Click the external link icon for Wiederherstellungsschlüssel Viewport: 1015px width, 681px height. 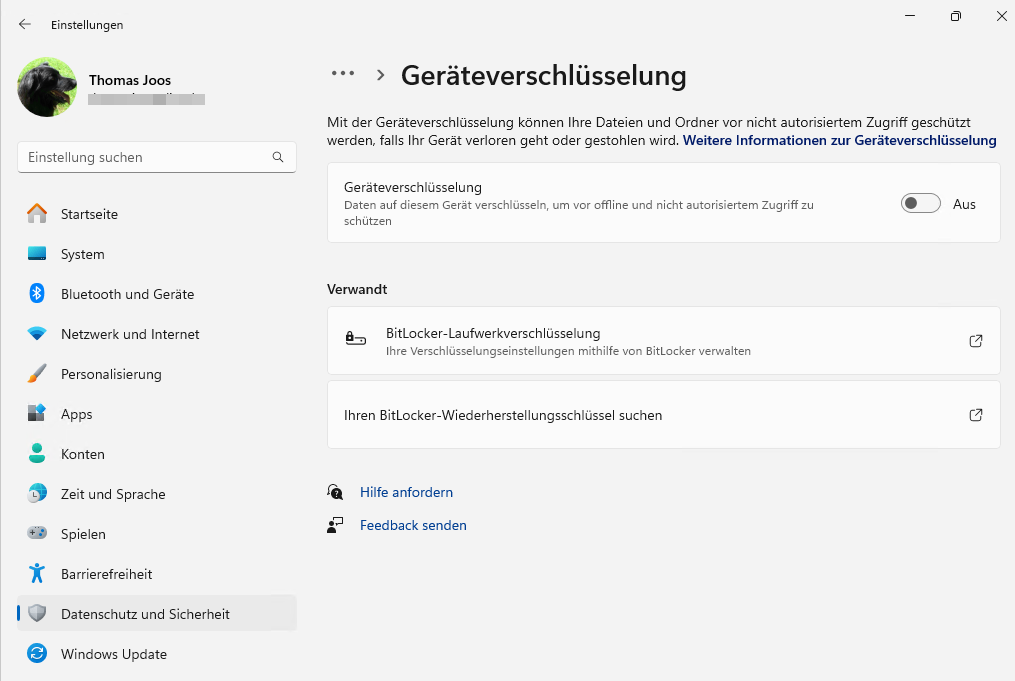click(x=976, y=415)
